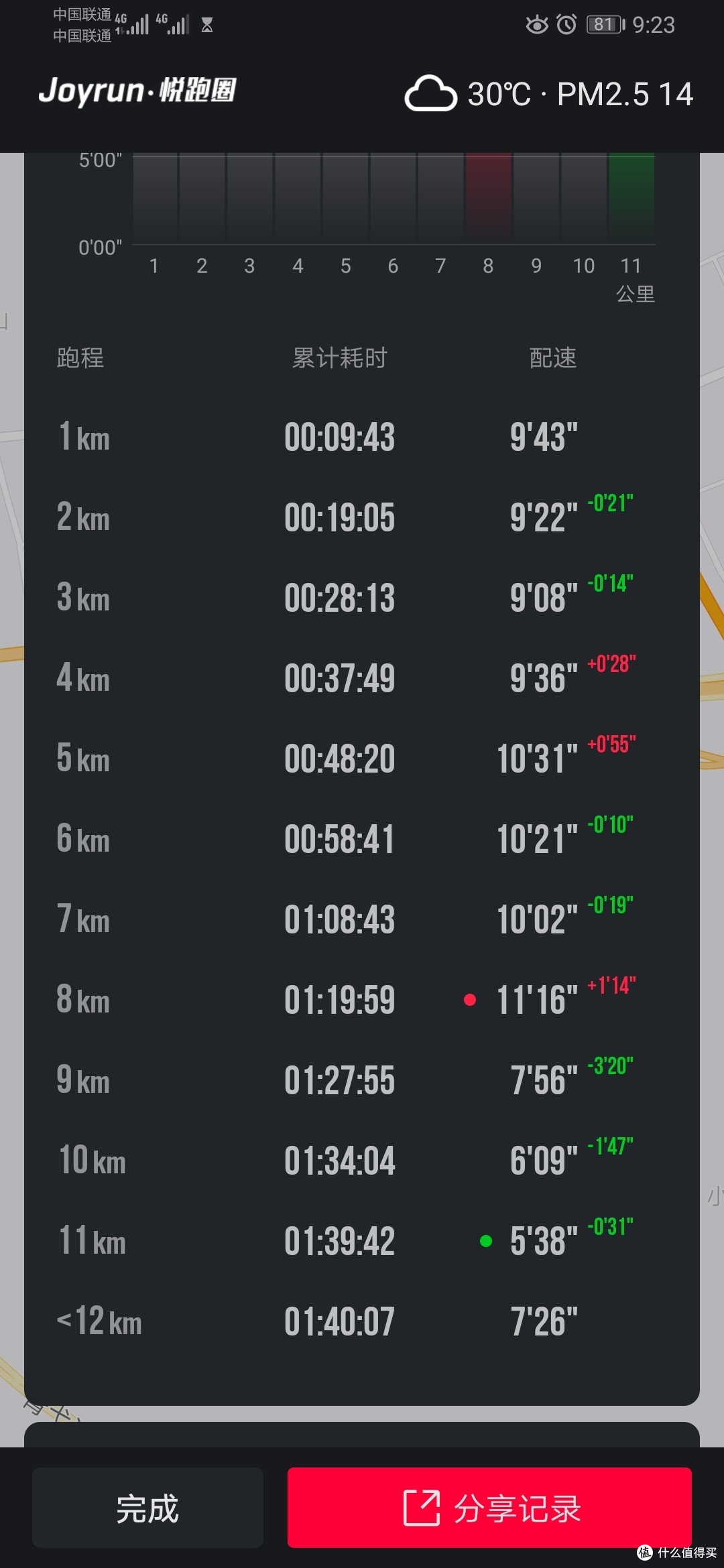Image resolution: width=724 pixels, height=1568 pixels.
Task: Tap the red slowest-pace dot marker
Action: click(x=470, y=1000)
